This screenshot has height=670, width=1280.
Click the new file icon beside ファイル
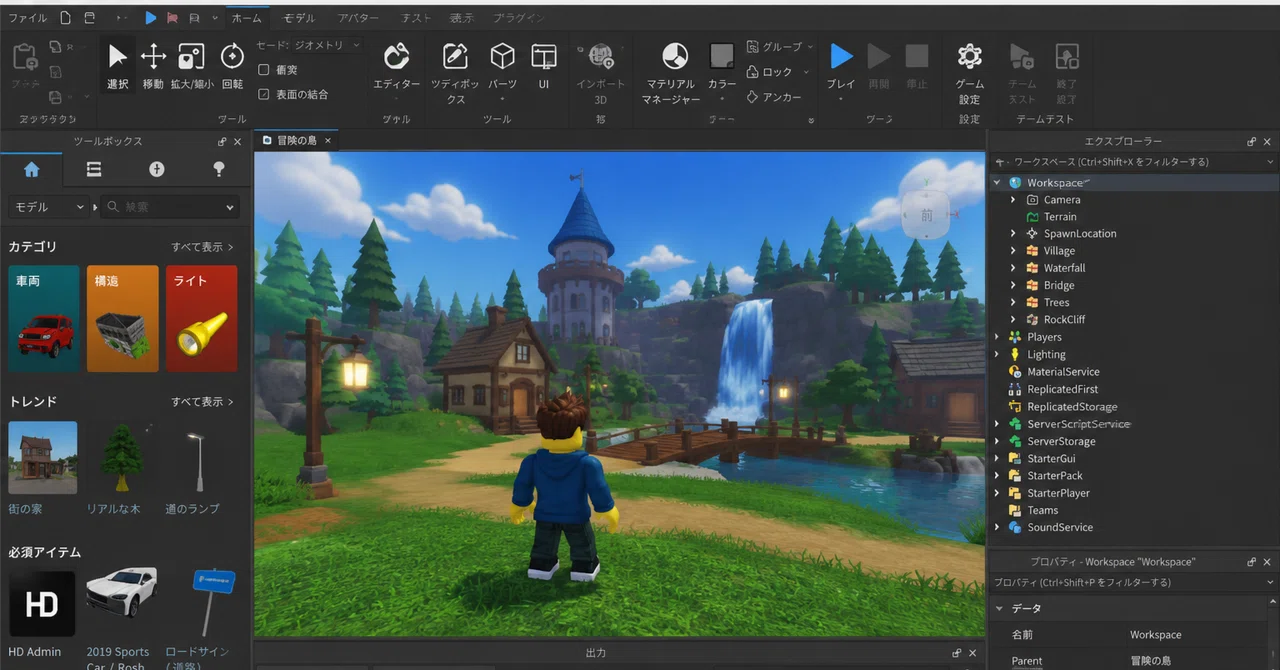[x=66, y=18]
